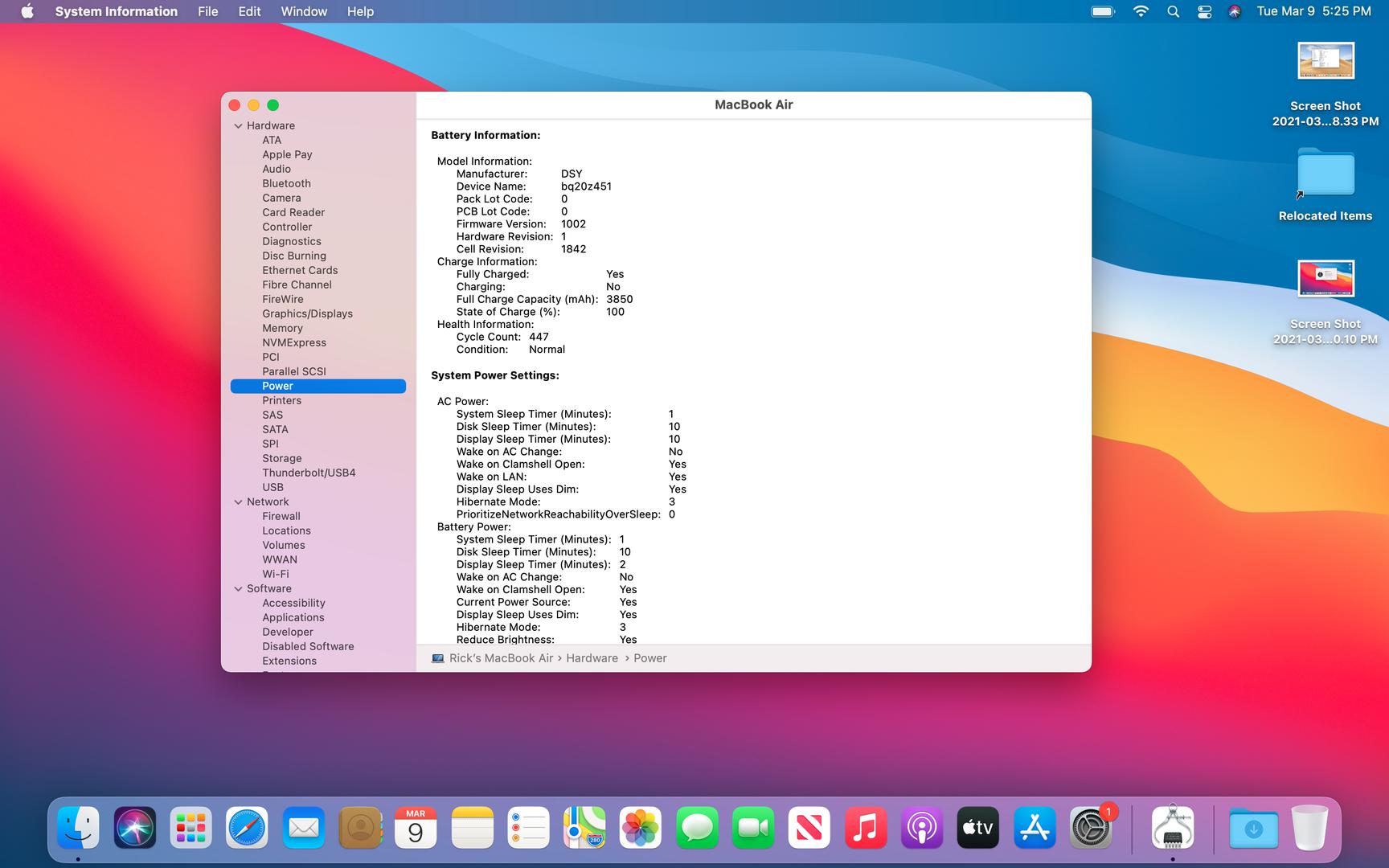Open Calendar app showing Mar 9
Image resolution: width=1389 pixels, height=868 pixels.
click(x=416, y=828)
